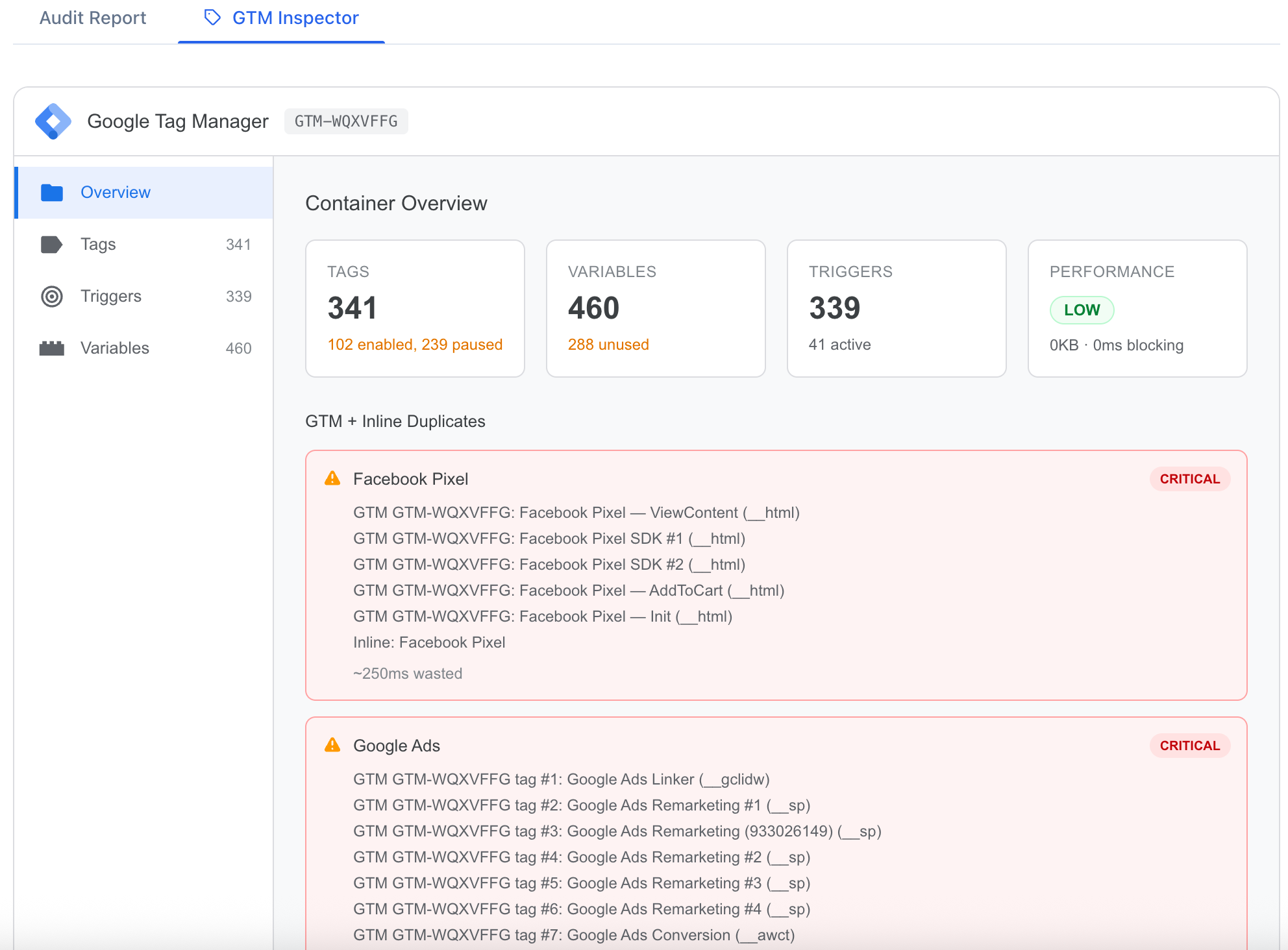Select the 'Facebook Pixel — ViewContent' row
Viewport: 1288px width, 950px height.
[x=576, y=513]
